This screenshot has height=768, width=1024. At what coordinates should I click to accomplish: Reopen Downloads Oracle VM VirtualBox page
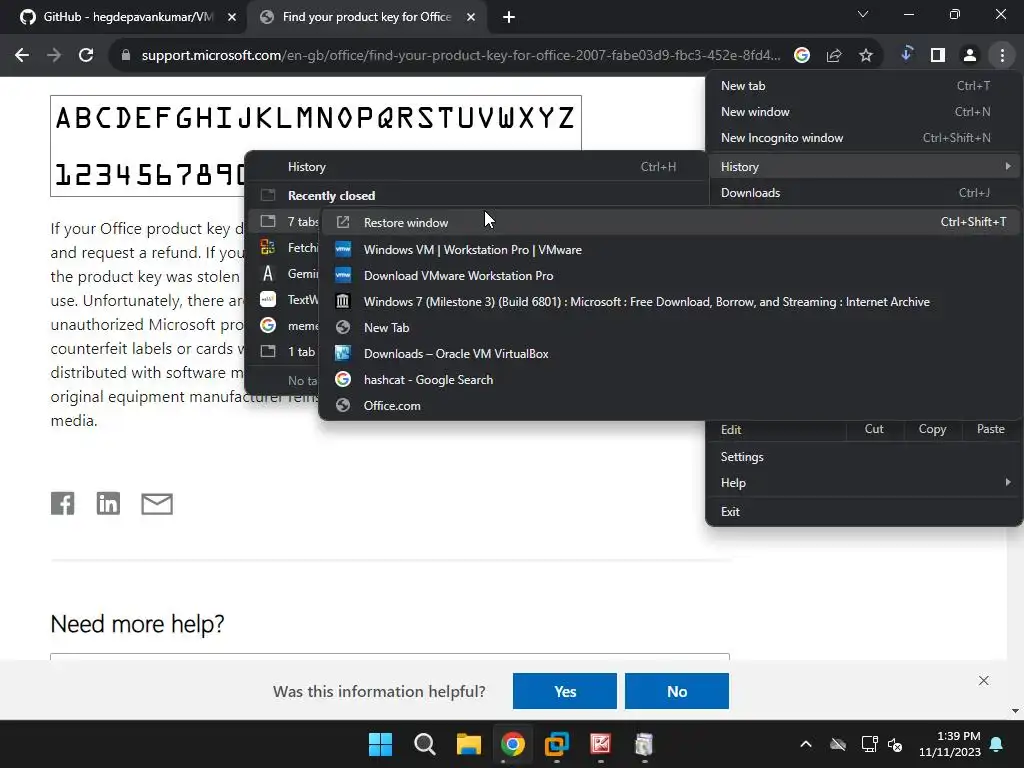coord(671,354)
